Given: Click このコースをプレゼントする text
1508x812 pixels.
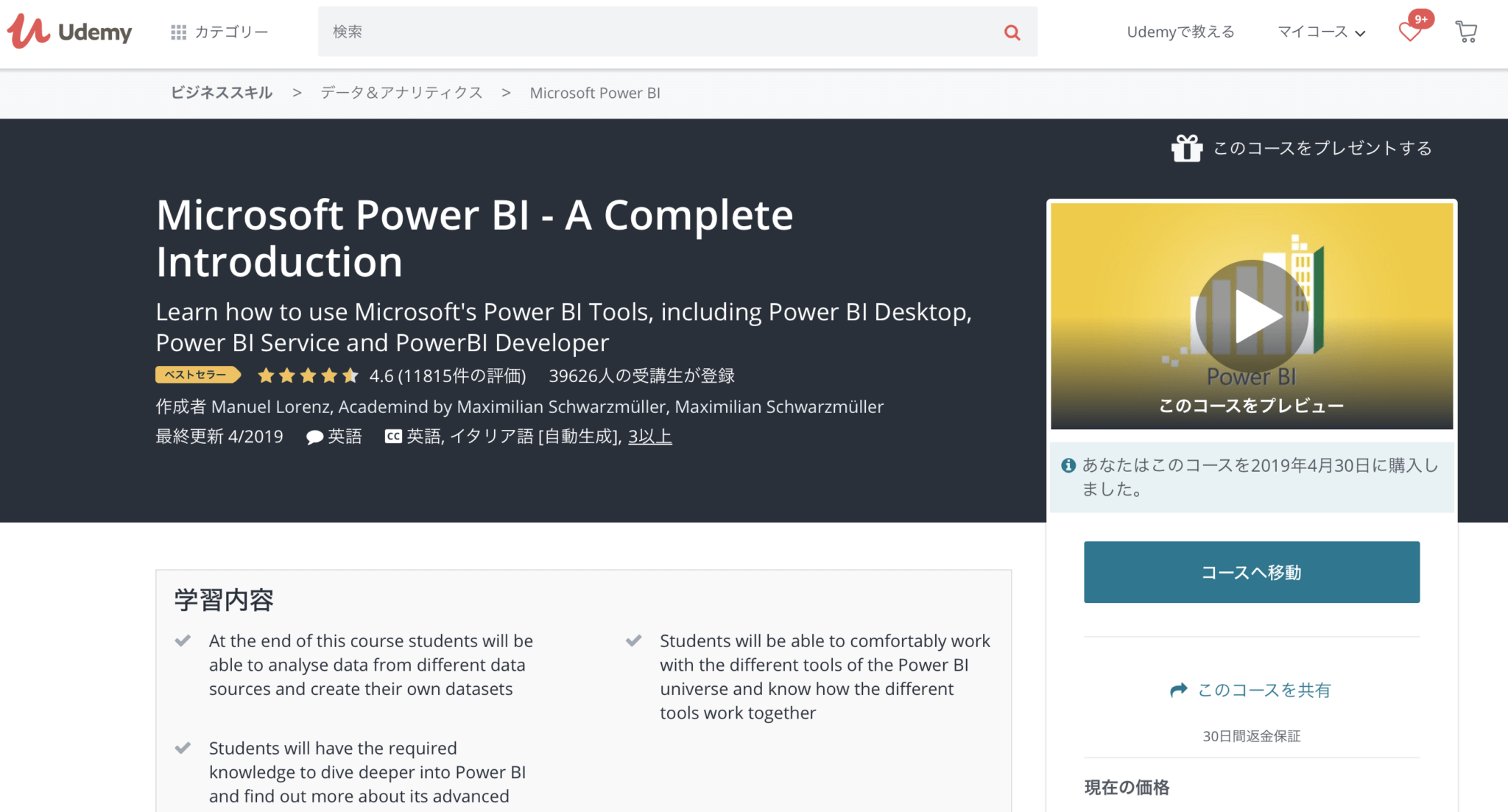Looking at the screenshot, I should tap(1322, 148).
